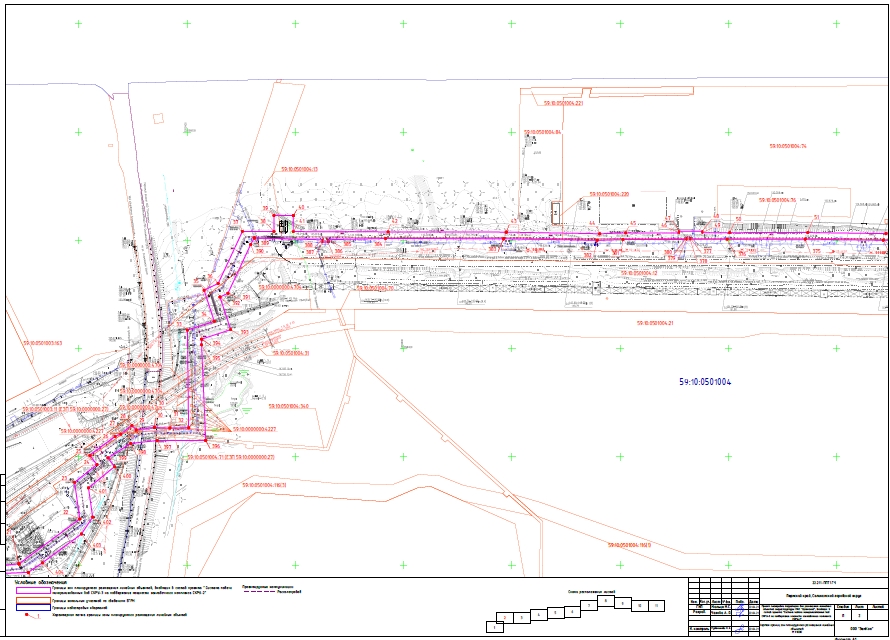
Task: Click the dark blue legend boundary swatch
Action: pyautogui.click(x=33, y=608)
